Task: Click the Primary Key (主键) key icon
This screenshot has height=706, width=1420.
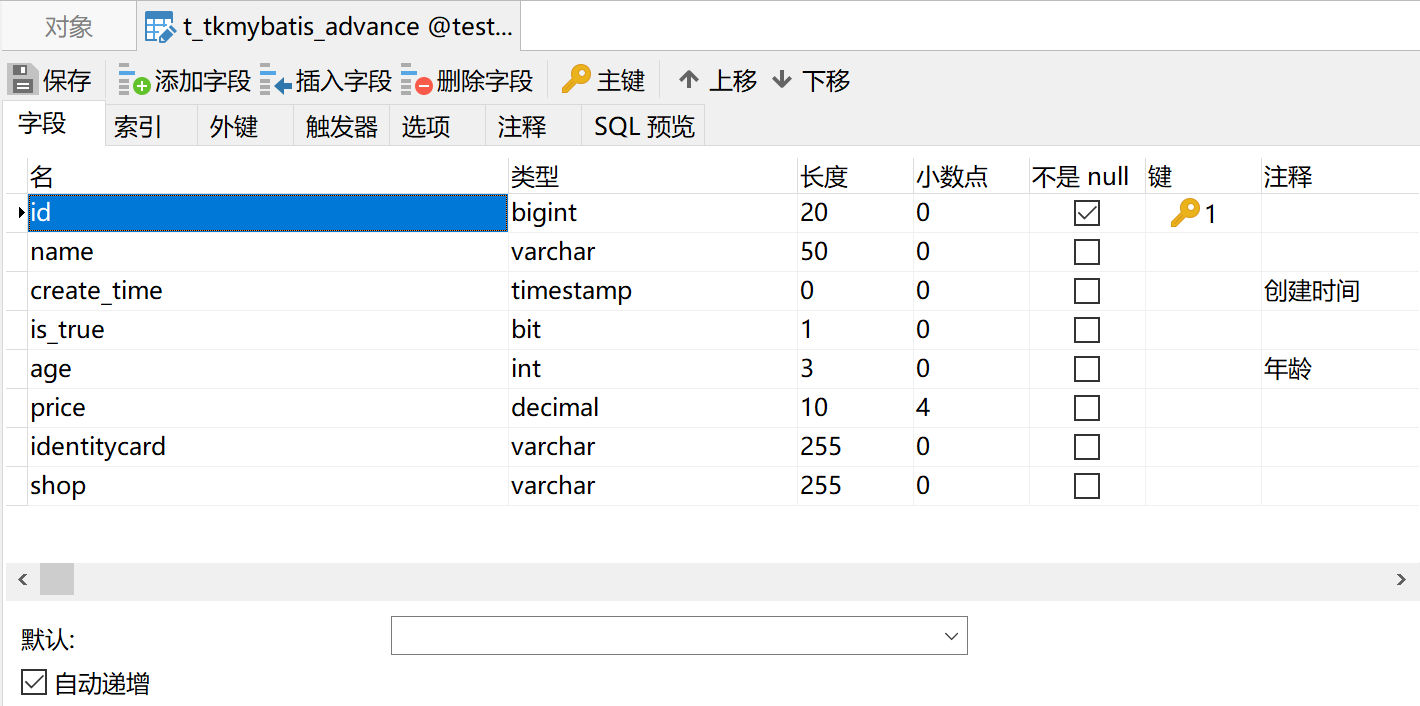Action: 576,79
